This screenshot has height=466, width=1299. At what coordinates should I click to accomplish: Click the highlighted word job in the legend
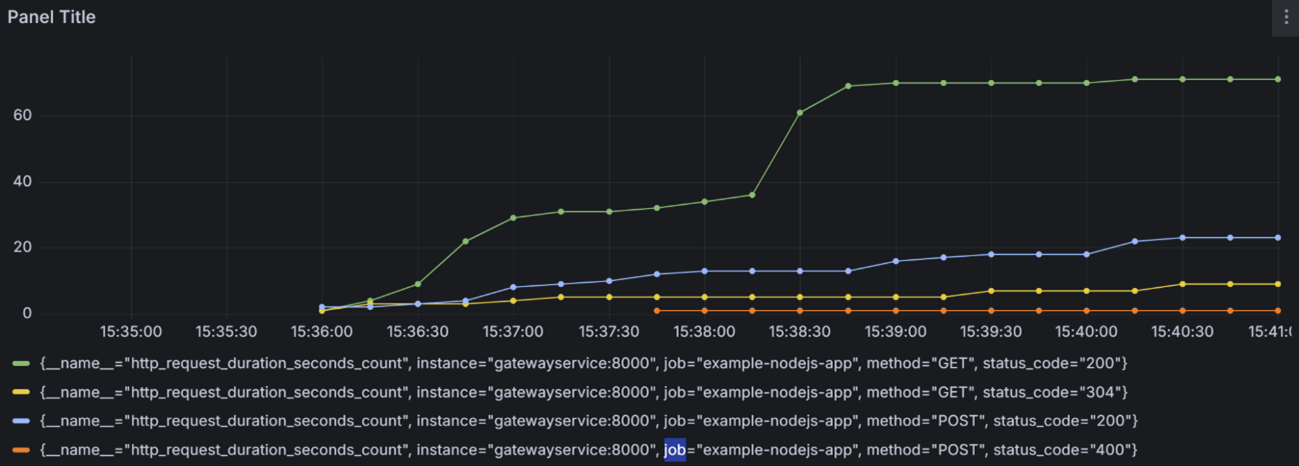click(x=675, y=450)
